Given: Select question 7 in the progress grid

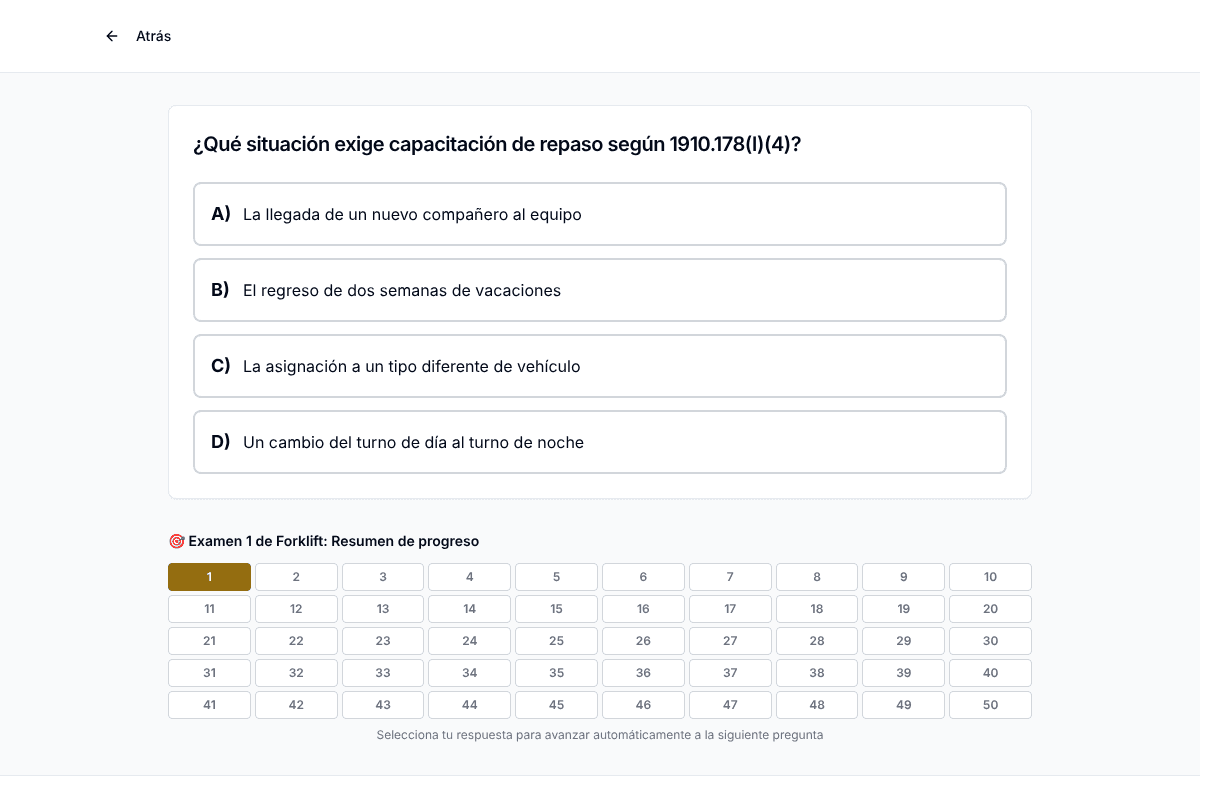Looking at the screenshot, I should pyautogui.click(x=730, y=577).
